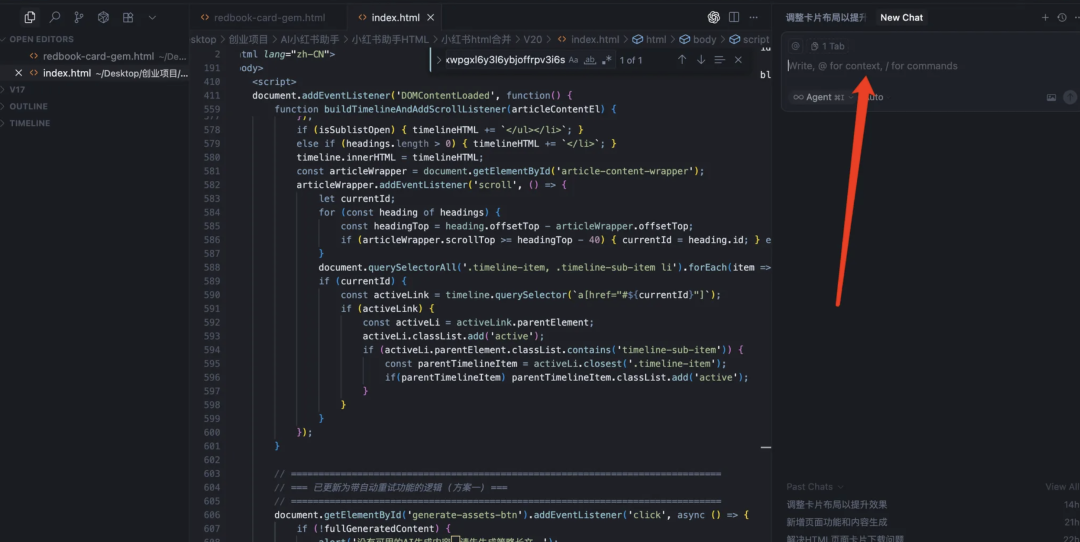Image resolution: width=1080 pixels, height=542 pixels.
Task: Expand the TIMELINE section
Action: click(x=29, y=123)
